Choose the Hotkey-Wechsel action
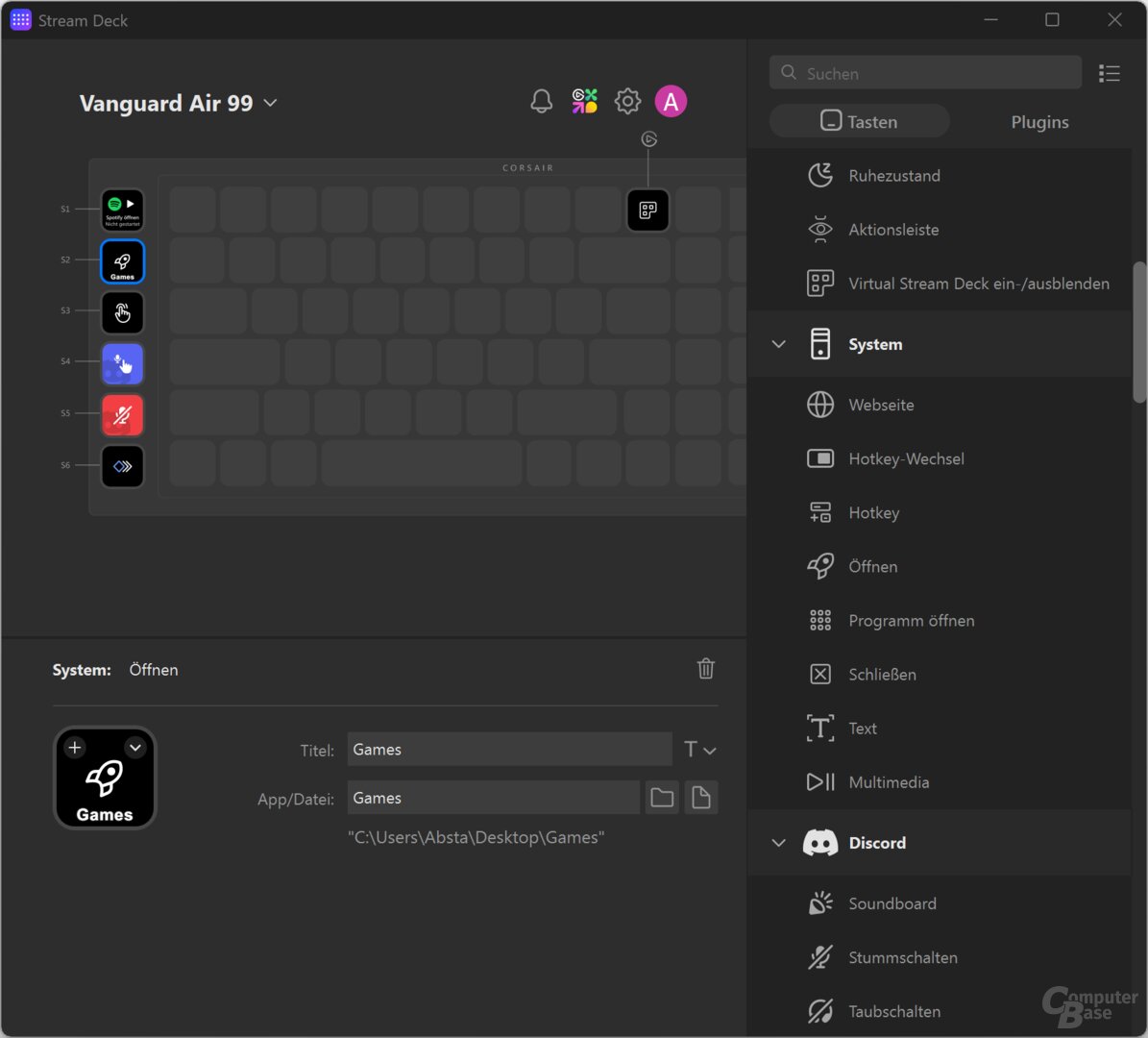This screenshot has width=1148, height=1038. click(x=906, y=459)
